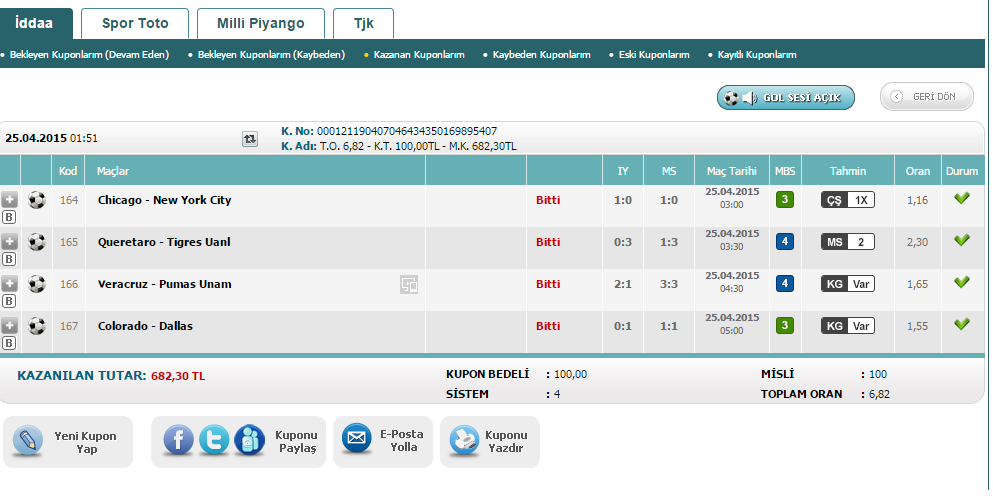Click the MS 2 prediction badge
Viewport: 993px width, 496px height.
[x=848, y=242]
